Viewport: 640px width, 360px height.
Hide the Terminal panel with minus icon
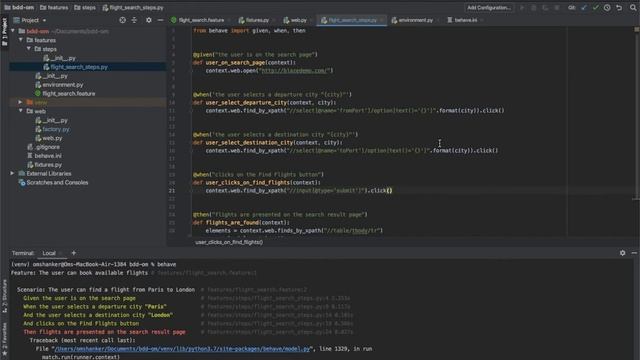pos(634,253)
